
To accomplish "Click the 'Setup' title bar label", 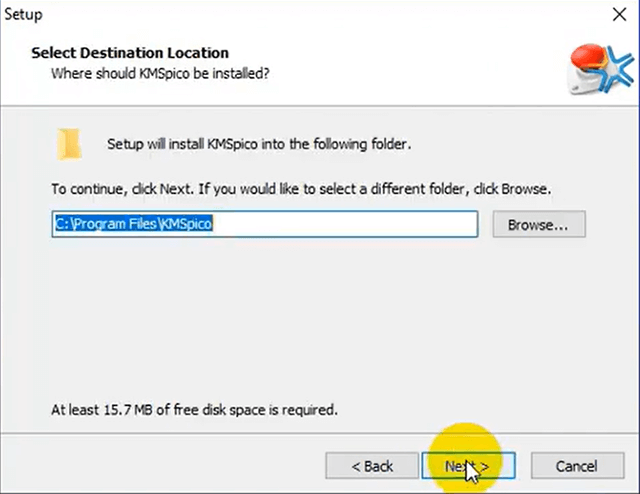I will pos(22,15).
